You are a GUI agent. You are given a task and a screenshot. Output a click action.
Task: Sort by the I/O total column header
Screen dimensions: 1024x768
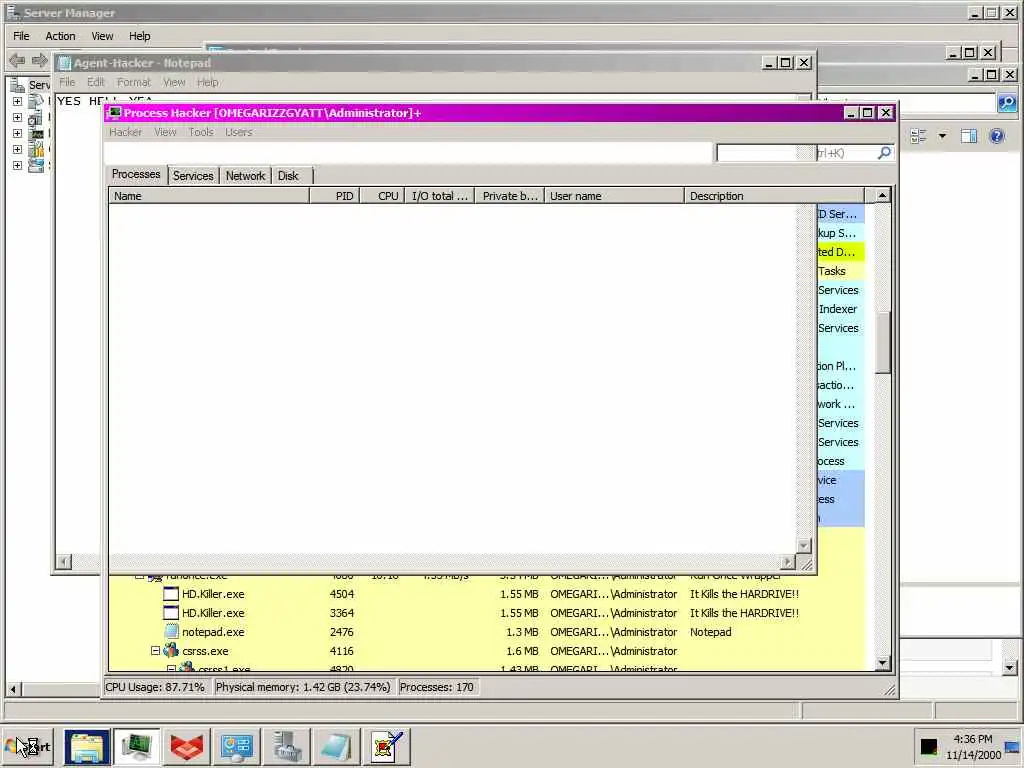pos(440,196)
